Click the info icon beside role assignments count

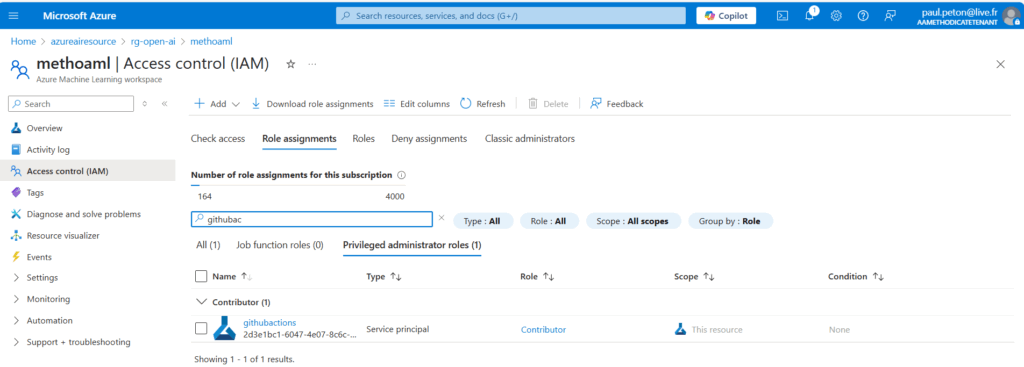[402, 175]
